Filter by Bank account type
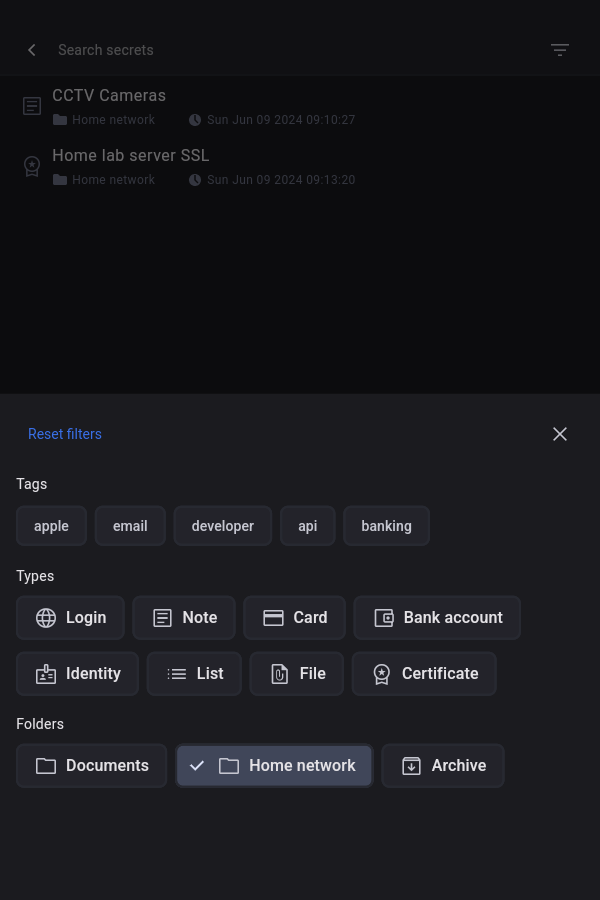The width and height of the screenshot is (600, 900). tap(437, 618)
